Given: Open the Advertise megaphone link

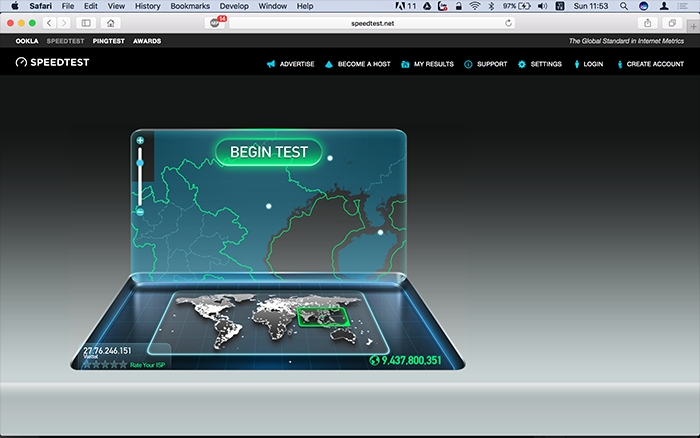Looking at the screenshot, I should click(x=290, y=64).
